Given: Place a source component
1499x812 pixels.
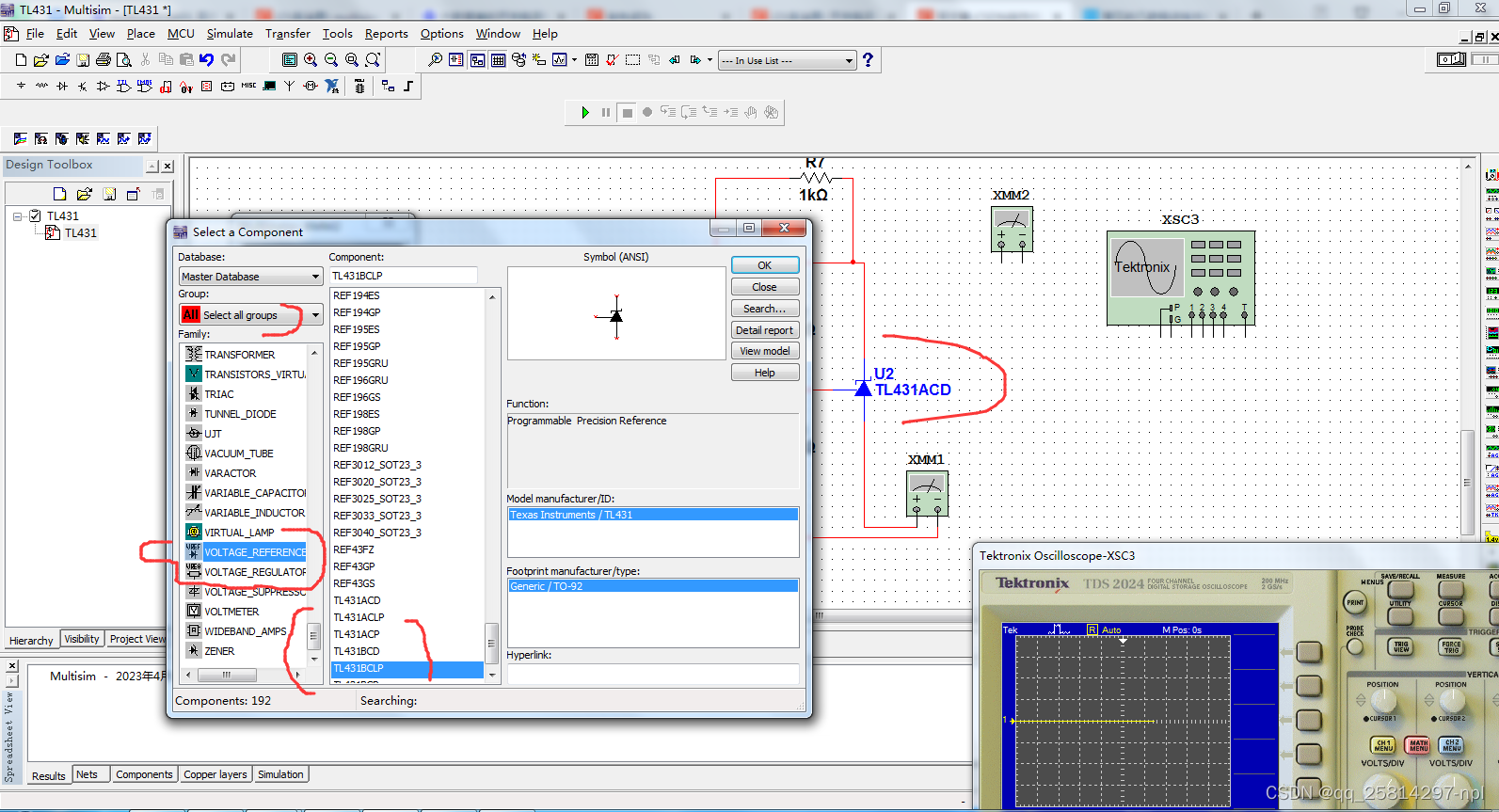Looking at the screenshot, I should click(x=21, y=86).
